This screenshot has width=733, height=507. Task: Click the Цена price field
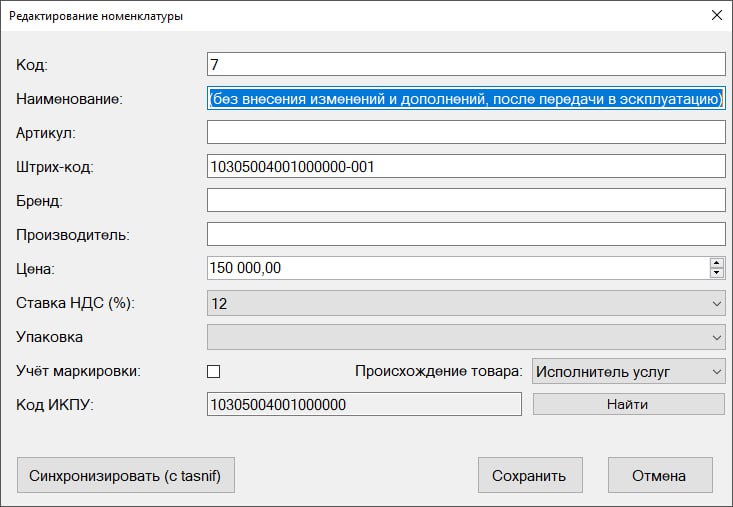click(x=457, y=268)
